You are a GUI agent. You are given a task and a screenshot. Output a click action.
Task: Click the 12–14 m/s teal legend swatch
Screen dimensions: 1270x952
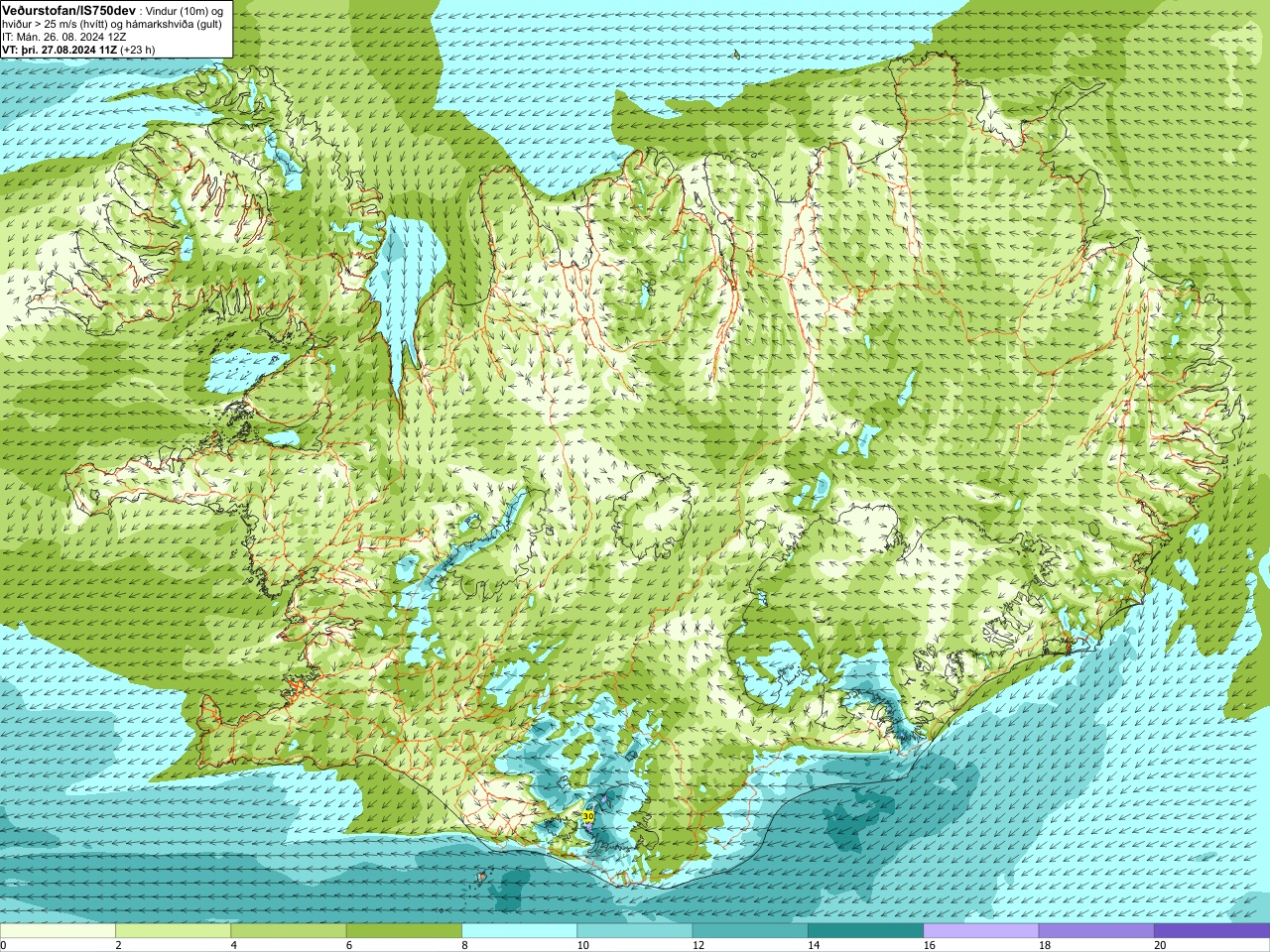click(x=750, y=930)
